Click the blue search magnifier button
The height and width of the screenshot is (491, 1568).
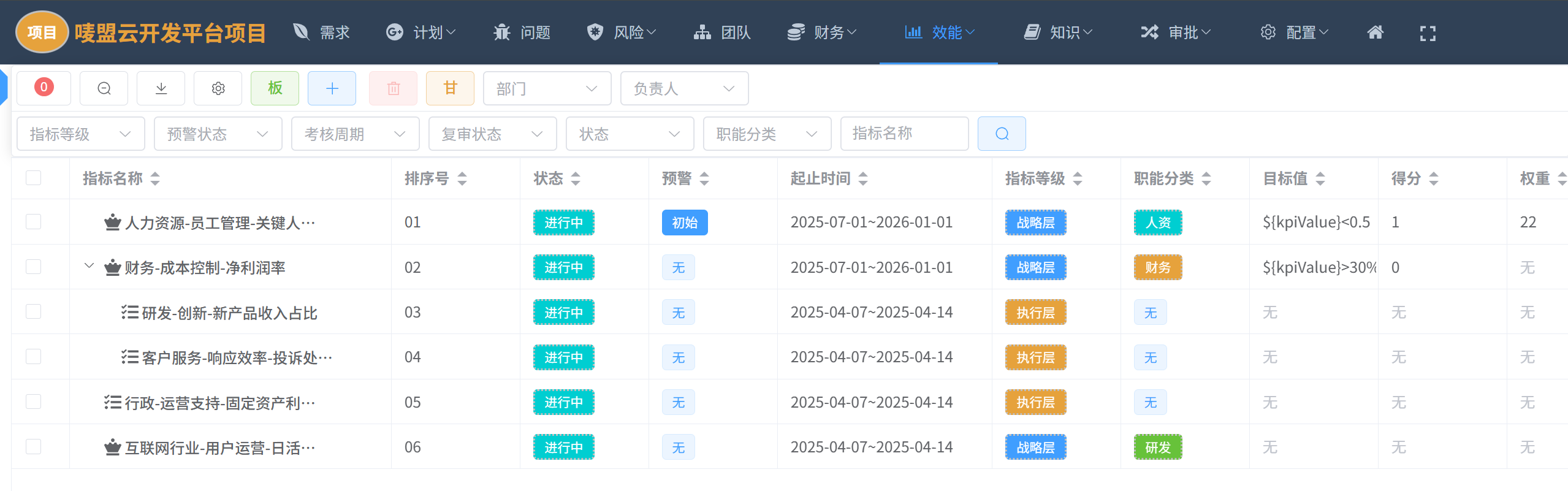1002,134
